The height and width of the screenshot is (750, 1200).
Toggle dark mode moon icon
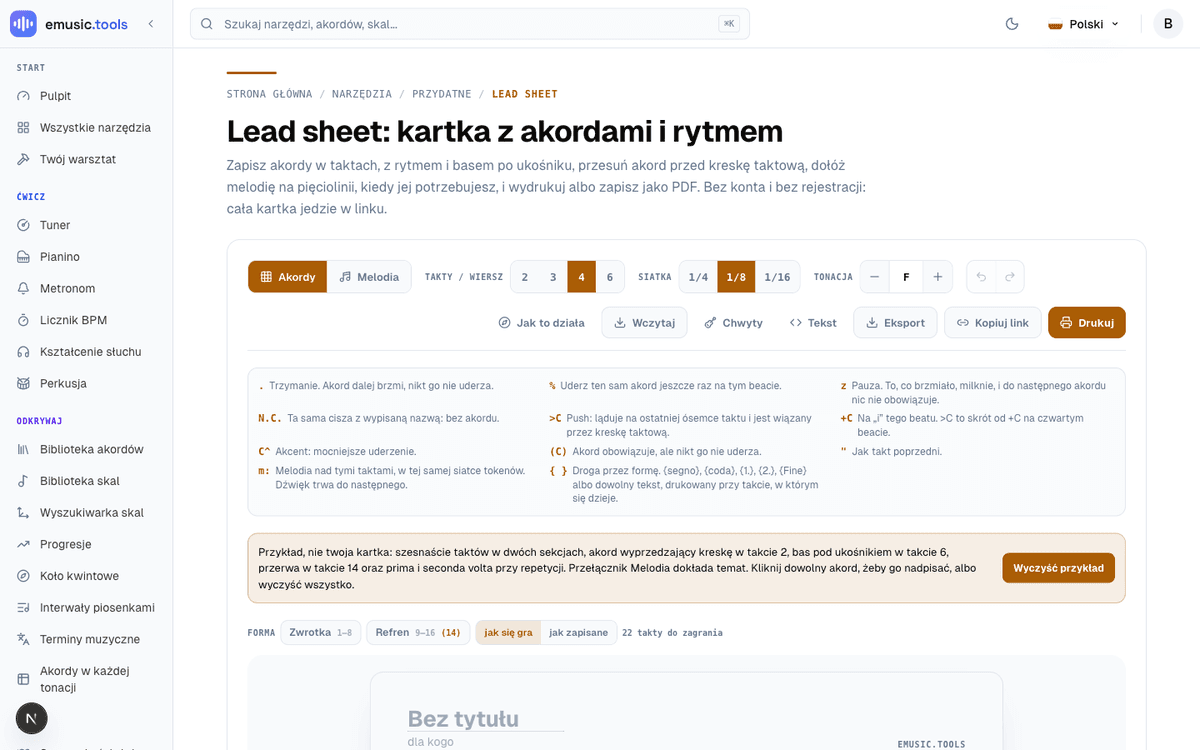(1012, 24)
